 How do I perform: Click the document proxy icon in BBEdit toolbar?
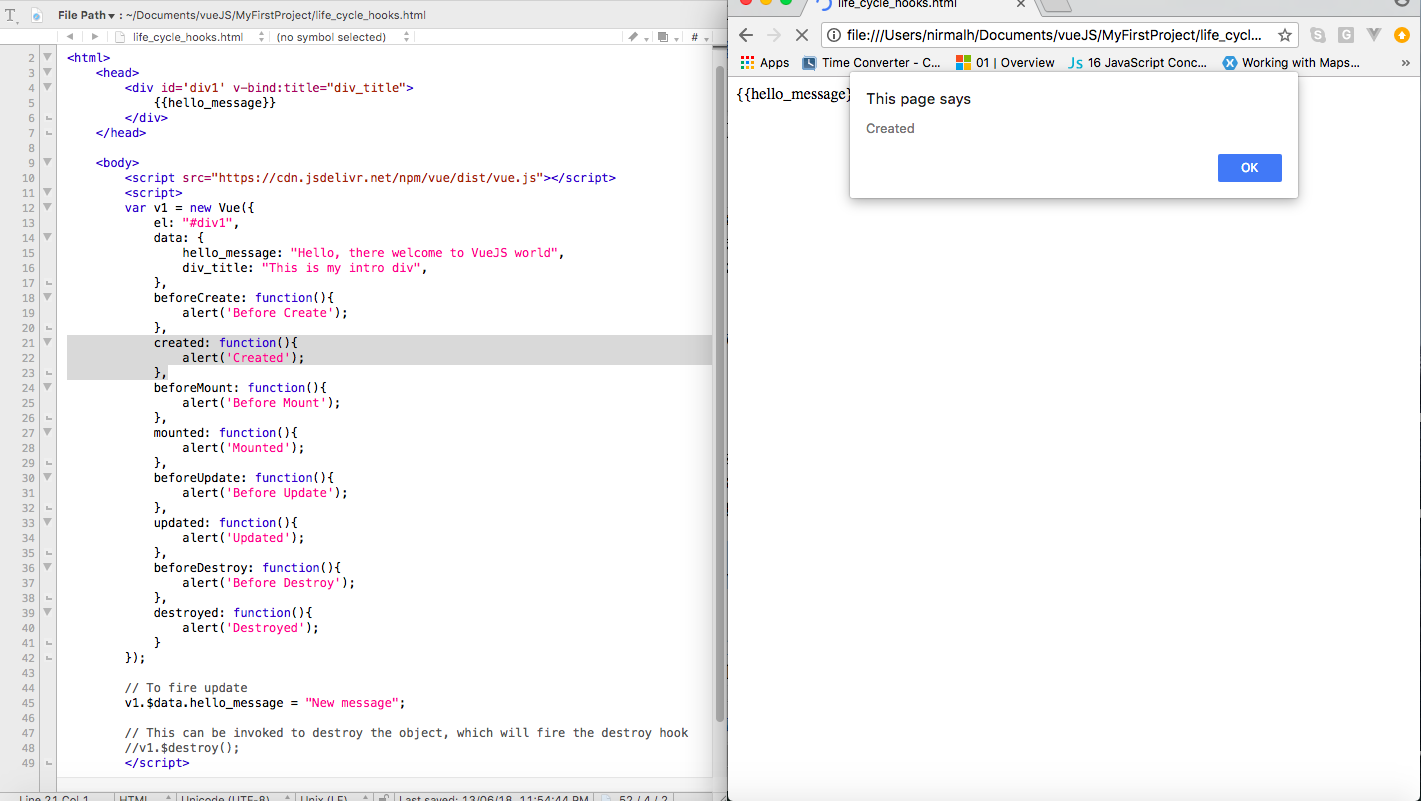(x=37, y=16)
